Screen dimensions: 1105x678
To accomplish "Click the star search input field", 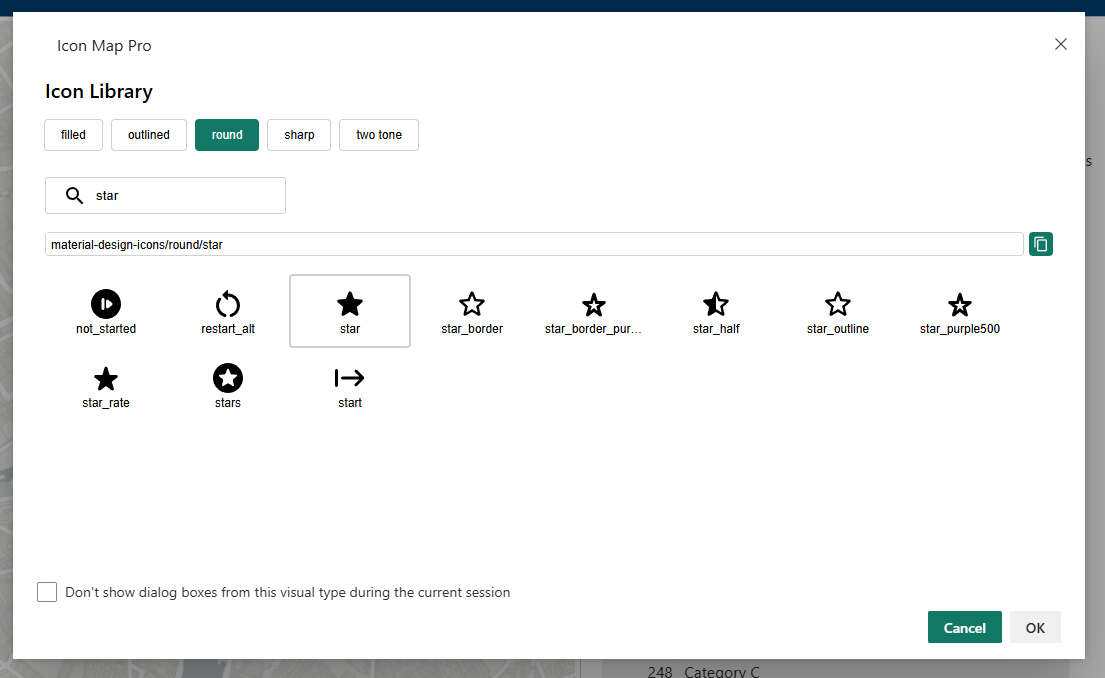I will point(165,195).
